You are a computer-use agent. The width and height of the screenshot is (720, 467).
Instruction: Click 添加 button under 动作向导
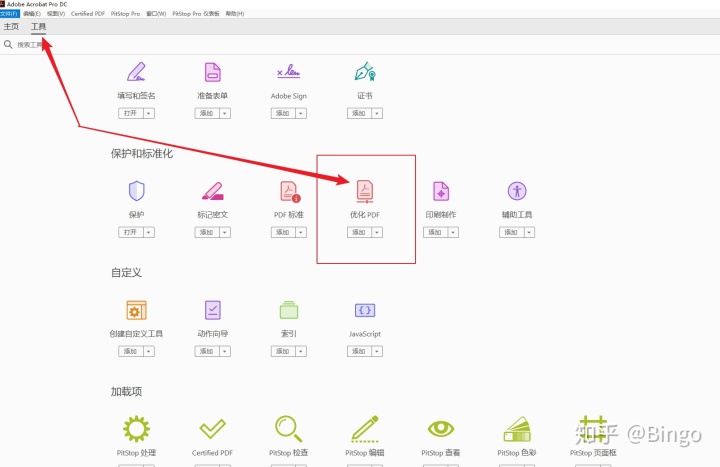click(207, 351)
